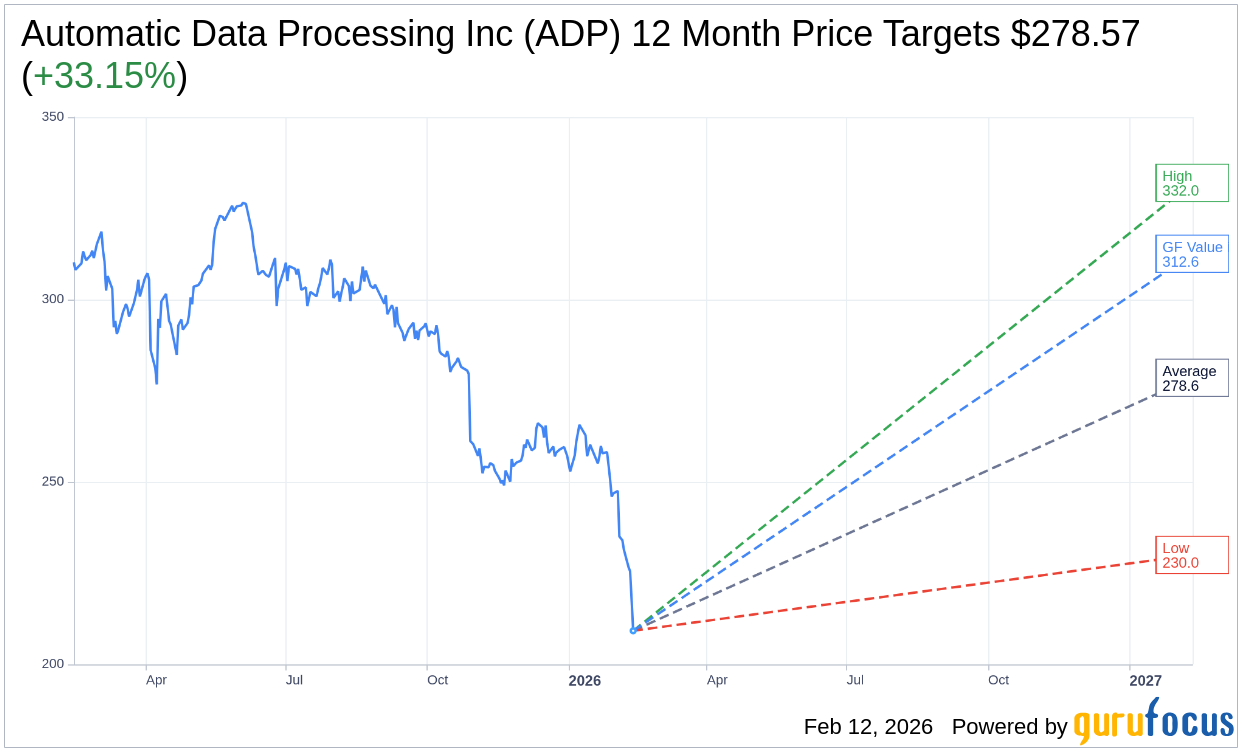Click the 350 tick on the y-axis
The image size is (1242, 752).
coord(52,117)
